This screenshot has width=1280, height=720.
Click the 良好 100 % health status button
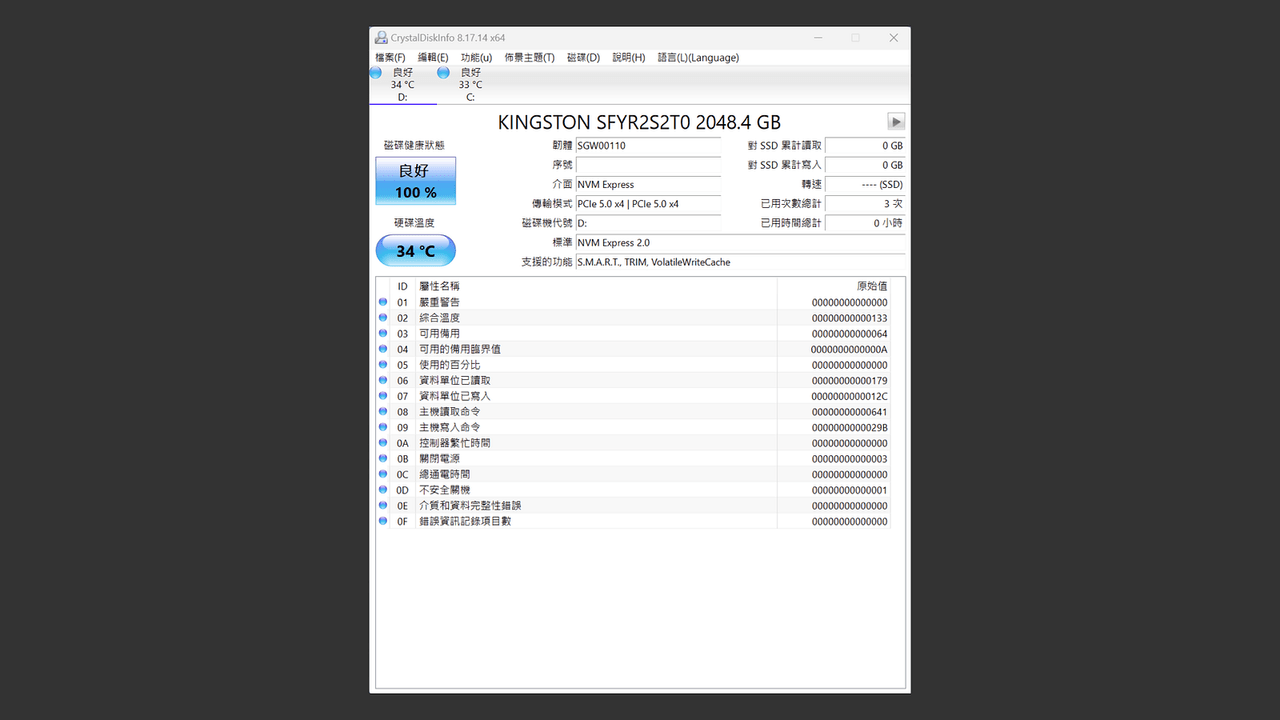415,181
